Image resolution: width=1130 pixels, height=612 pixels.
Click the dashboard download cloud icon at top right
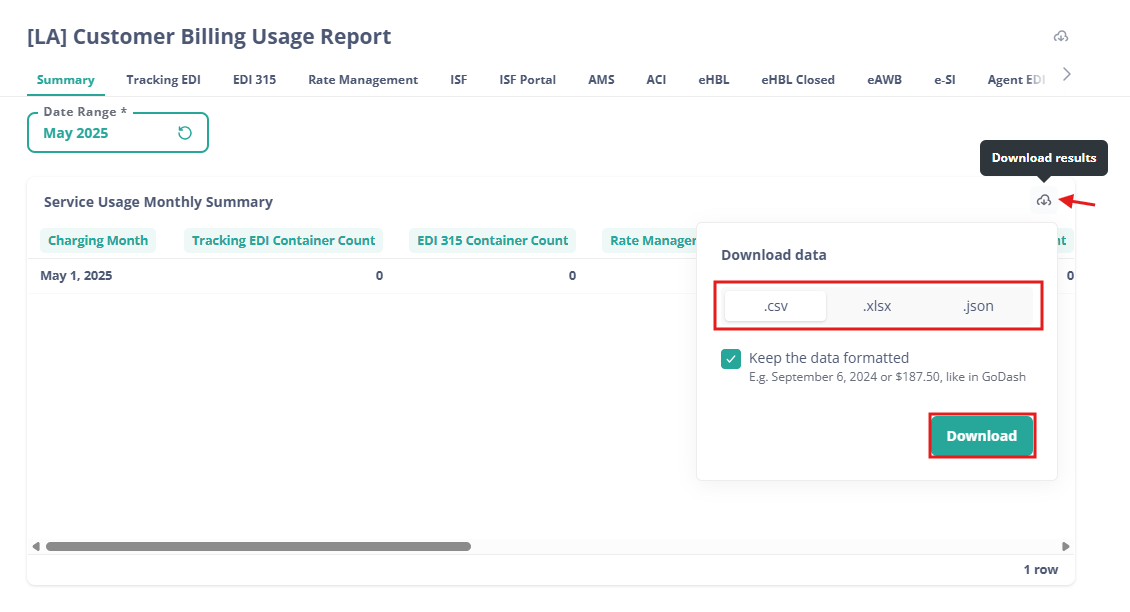coord(1061,37)
